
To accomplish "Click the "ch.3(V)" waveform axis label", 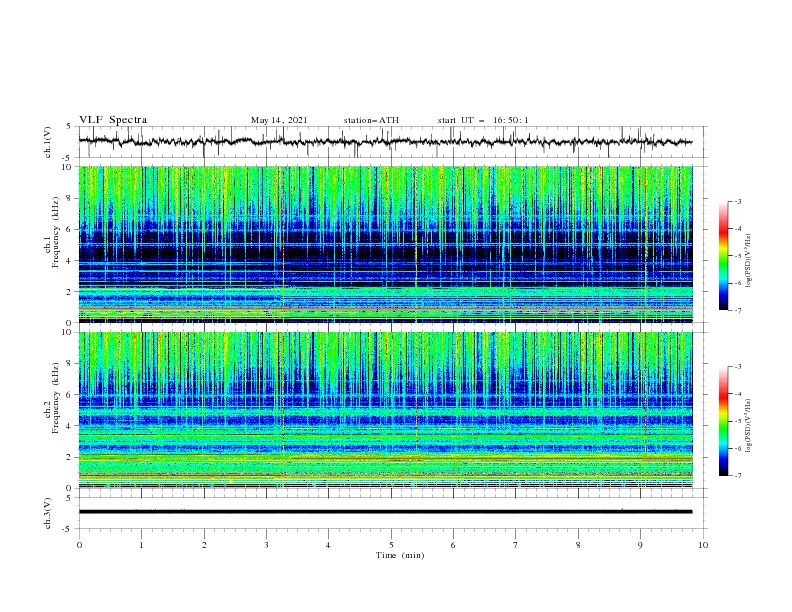I will [48, 513].
